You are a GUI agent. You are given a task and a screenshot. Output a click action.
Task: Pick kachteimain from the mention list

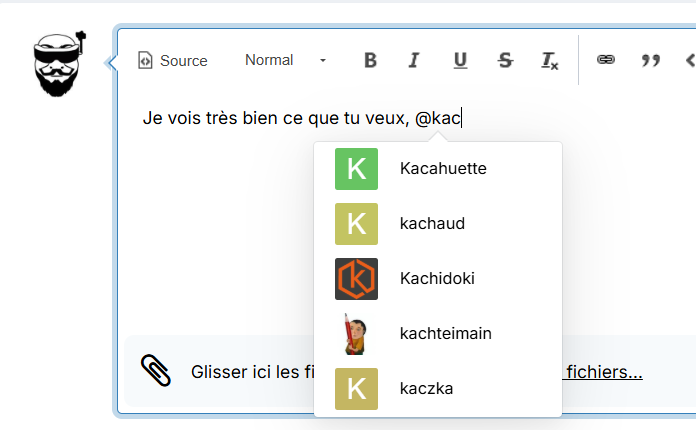(x=445, y=334)
